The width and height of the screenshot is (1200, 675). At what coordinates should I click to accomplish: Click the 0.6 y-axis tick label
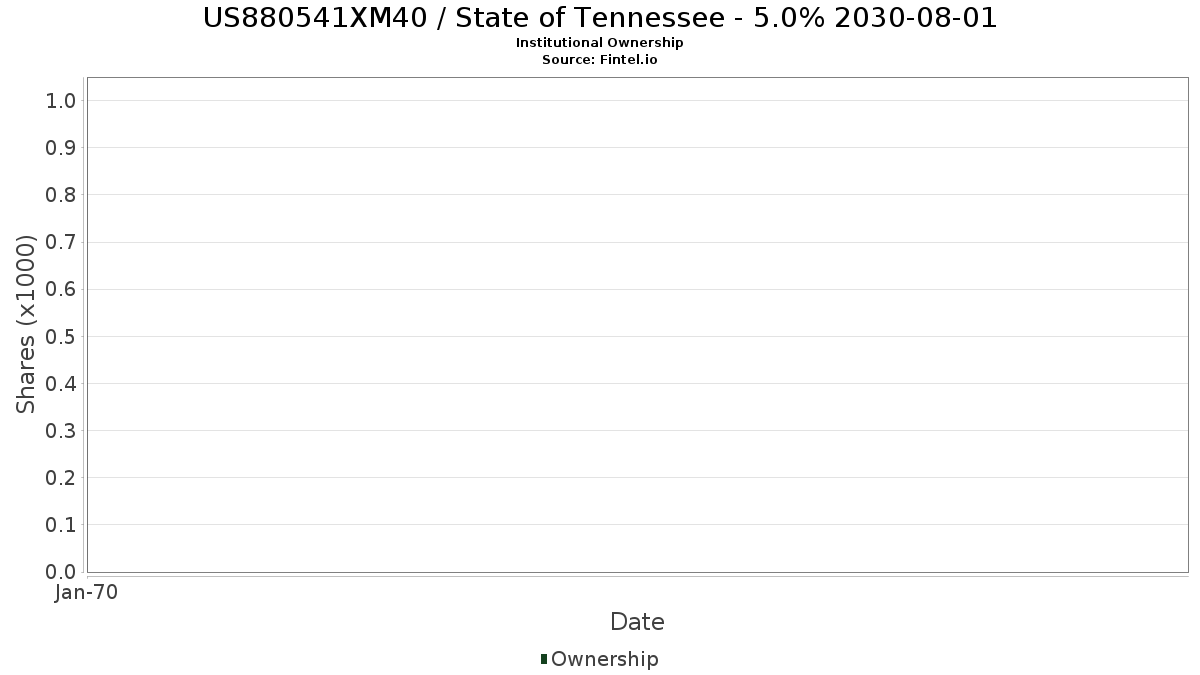[61, 289]
